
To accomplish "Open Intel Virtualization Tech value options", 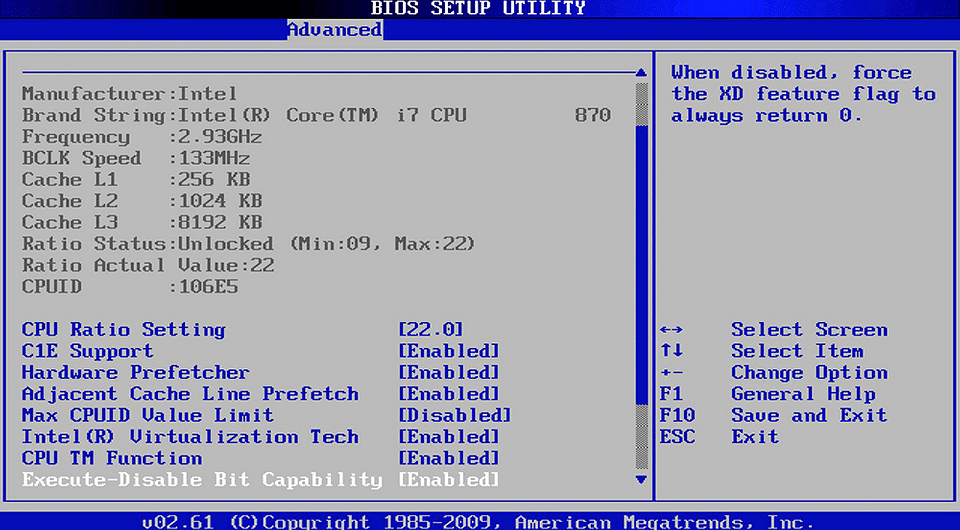I will click(x=448, y=437).
